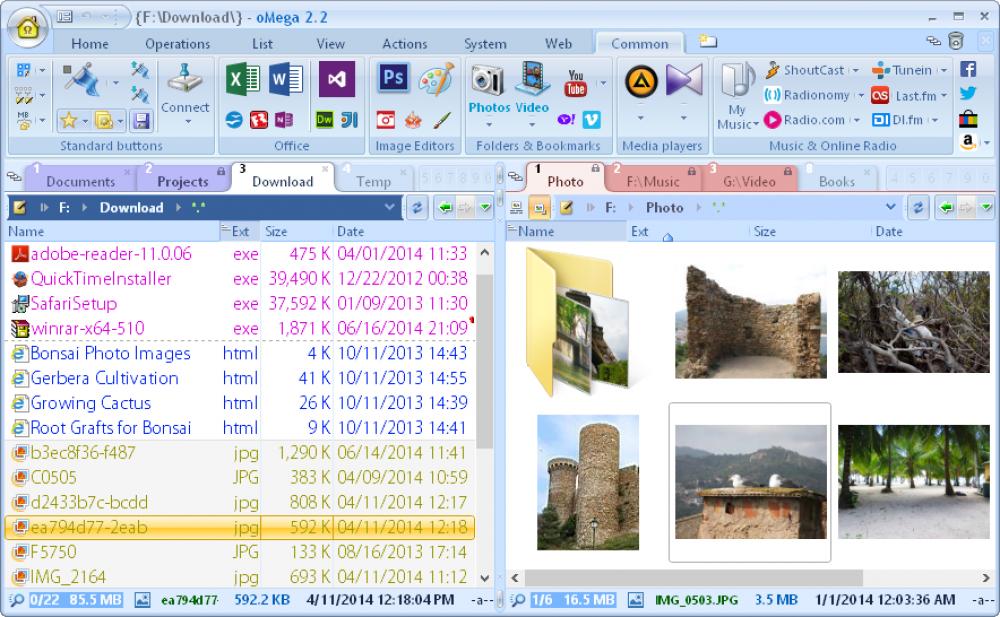The image size is (1000, 617).
Task: Toggle the lock on G:\Video tab
Action: pos(788,170)
